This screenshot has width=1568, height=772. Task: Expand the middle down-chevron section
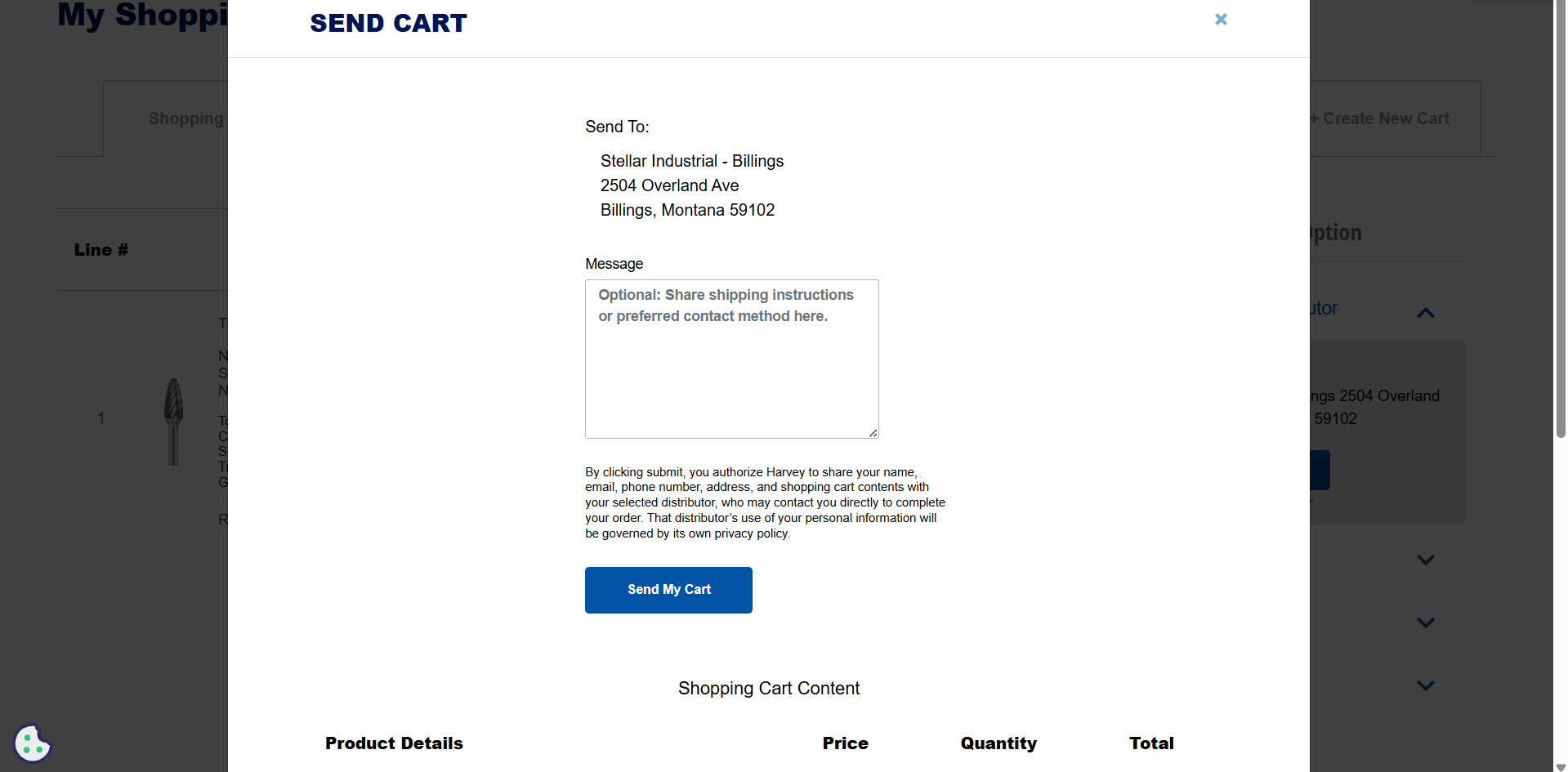1426,623
